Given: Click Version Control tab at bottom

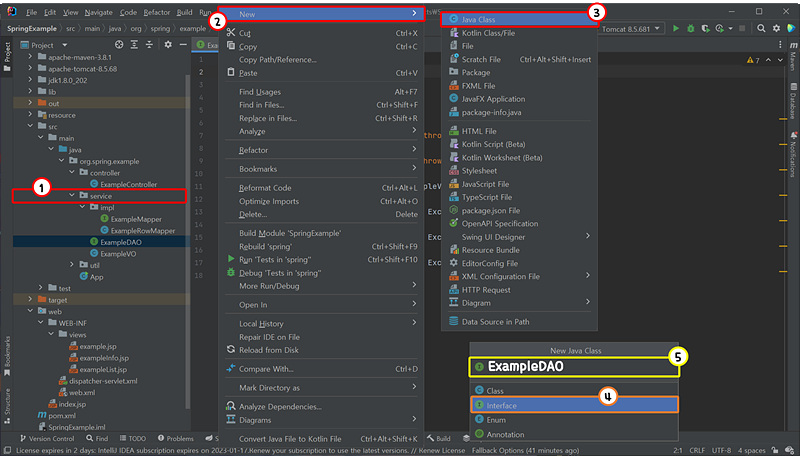Looking at the screenshot, I should (x=47, y=438).
